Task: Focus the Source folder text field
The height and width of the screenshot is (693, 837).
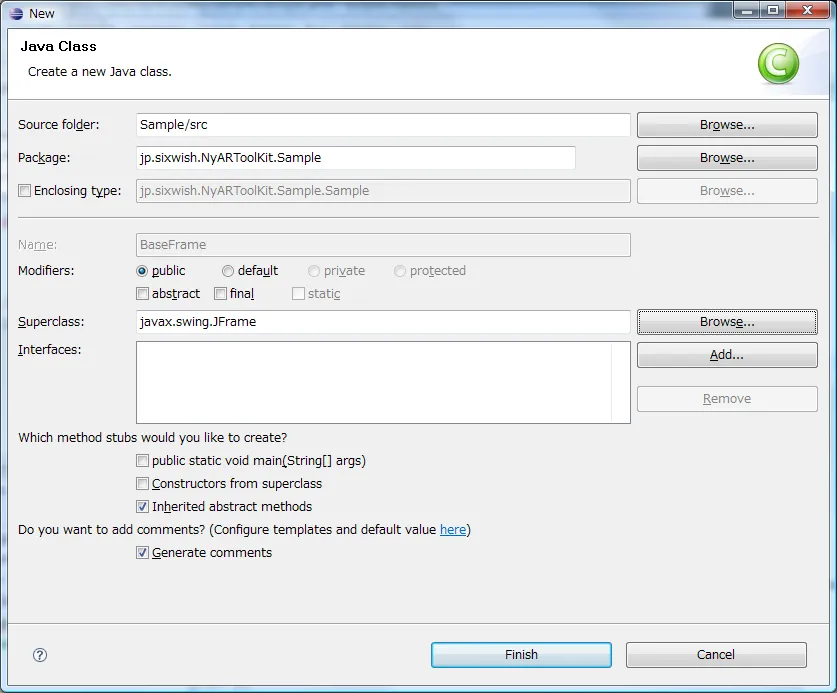Action: 383,125
